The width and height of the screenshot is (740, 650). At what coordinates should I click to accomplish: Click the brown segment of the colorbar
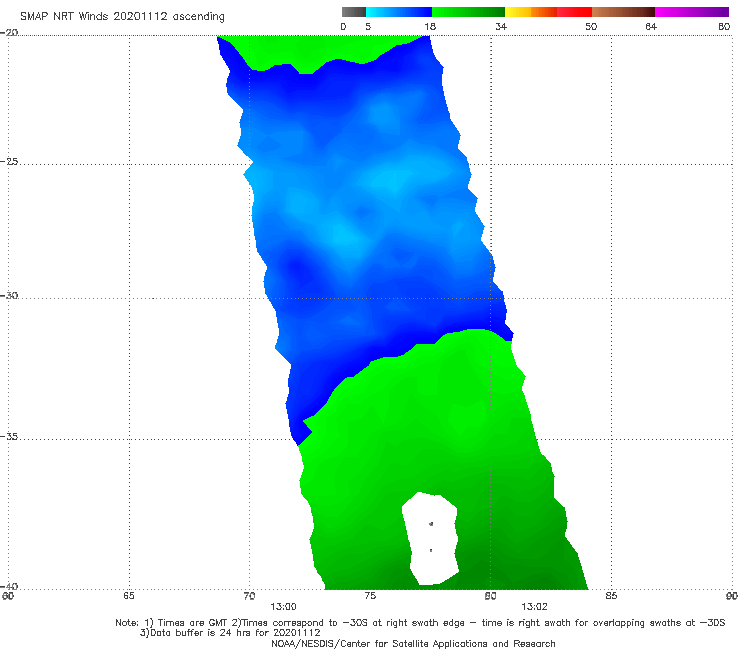click(623, 12)
